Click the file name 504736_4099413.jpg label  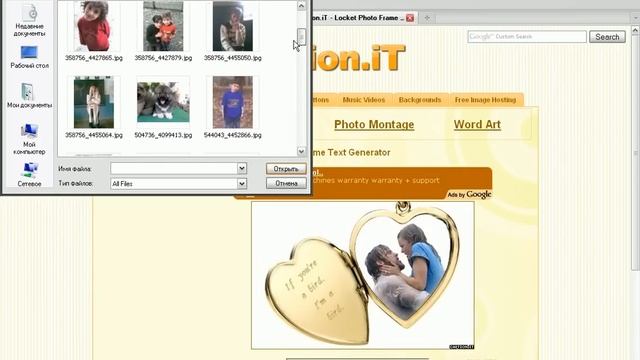coord(163,135)
